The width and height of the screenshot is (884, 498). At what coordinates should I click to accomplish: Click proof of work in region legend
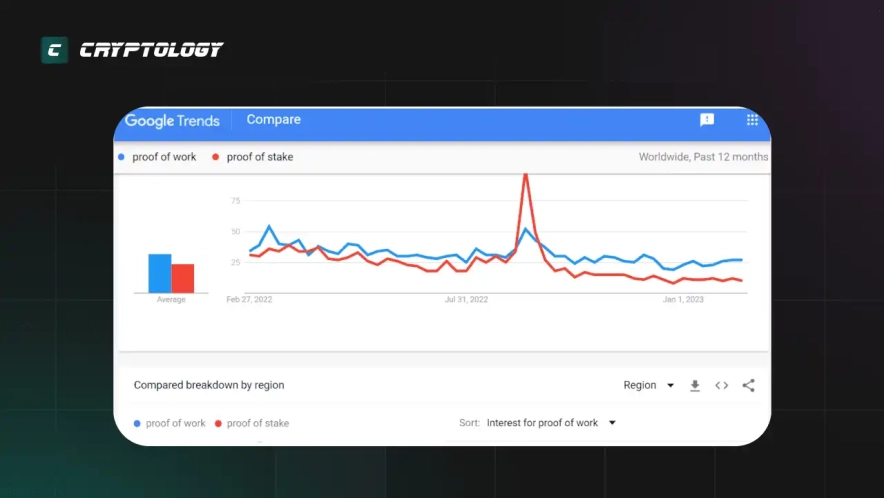(x=175, y=423)
